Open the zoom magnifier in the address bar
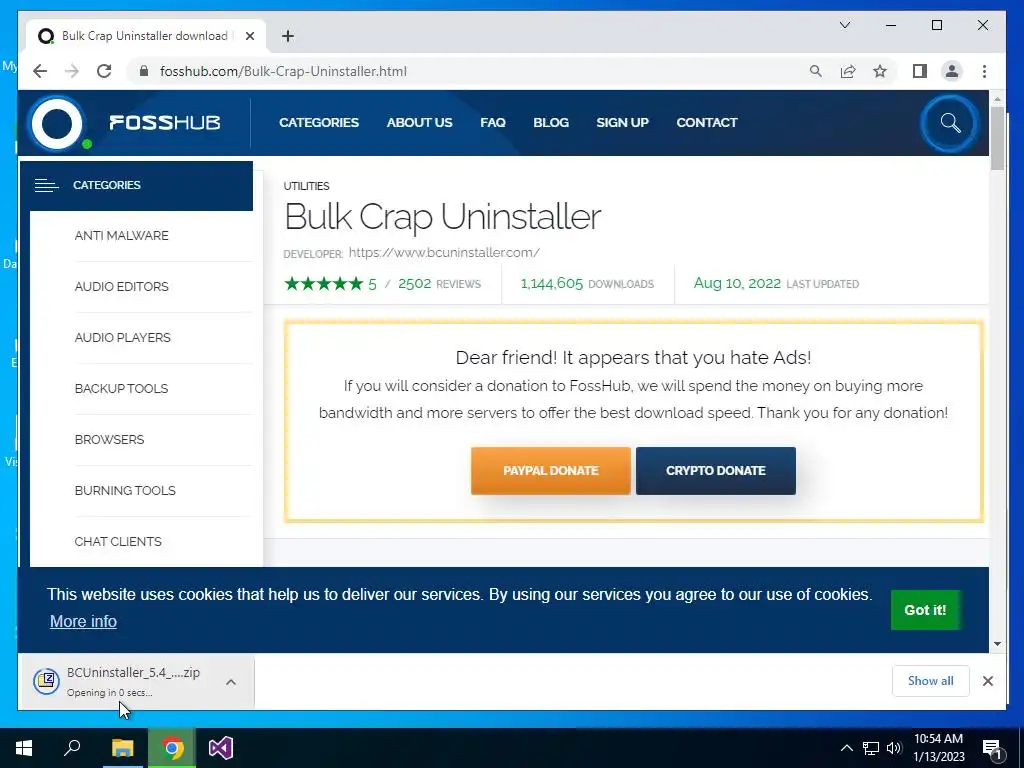1024x768 pixels. tap(816, 71)
